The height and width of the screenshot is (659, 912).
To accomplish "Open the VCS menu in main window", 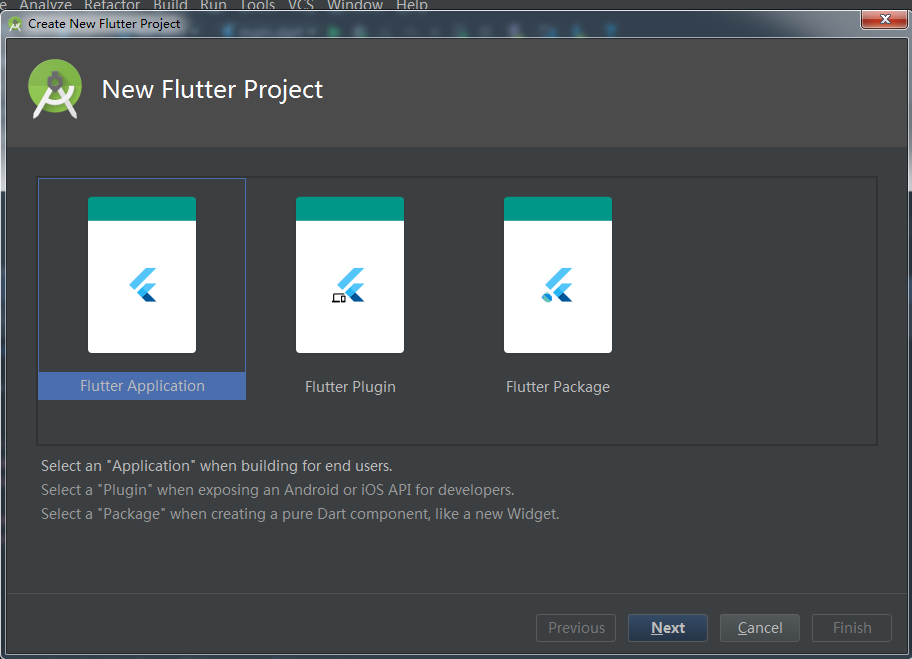I will tap(301, 5).
